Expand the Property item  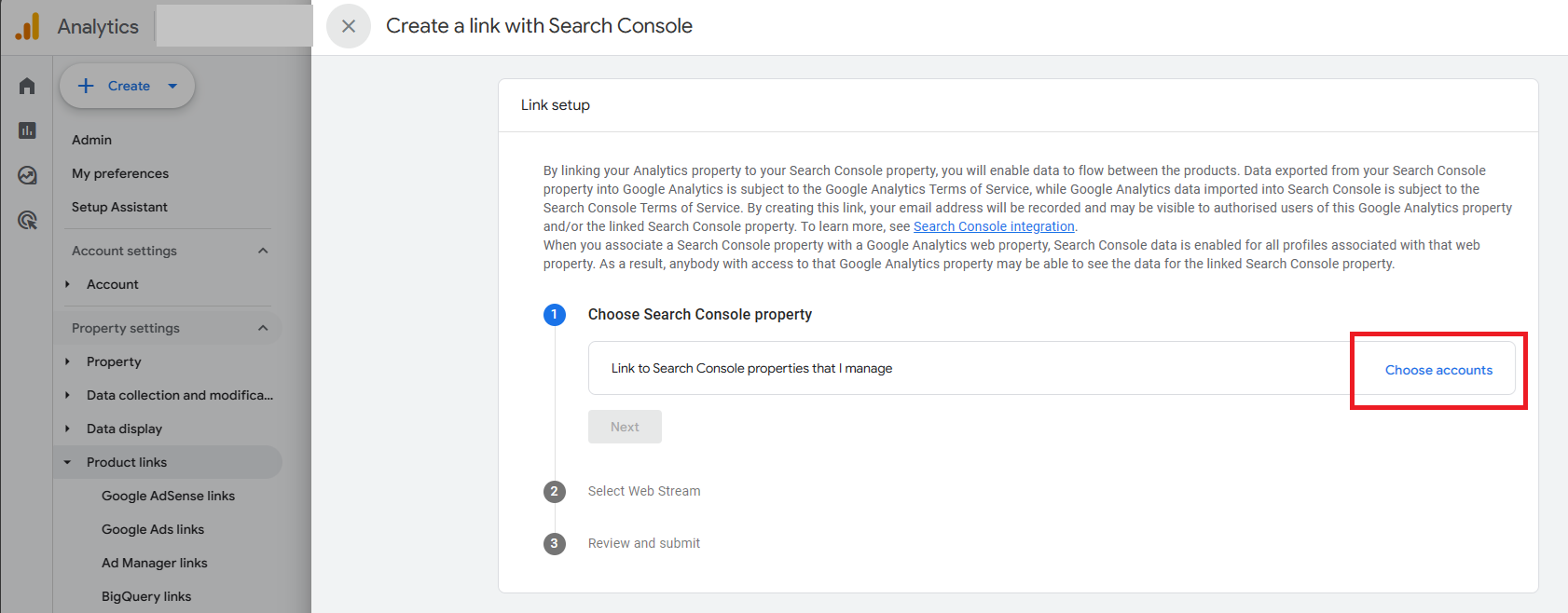(x=66, y=361)
